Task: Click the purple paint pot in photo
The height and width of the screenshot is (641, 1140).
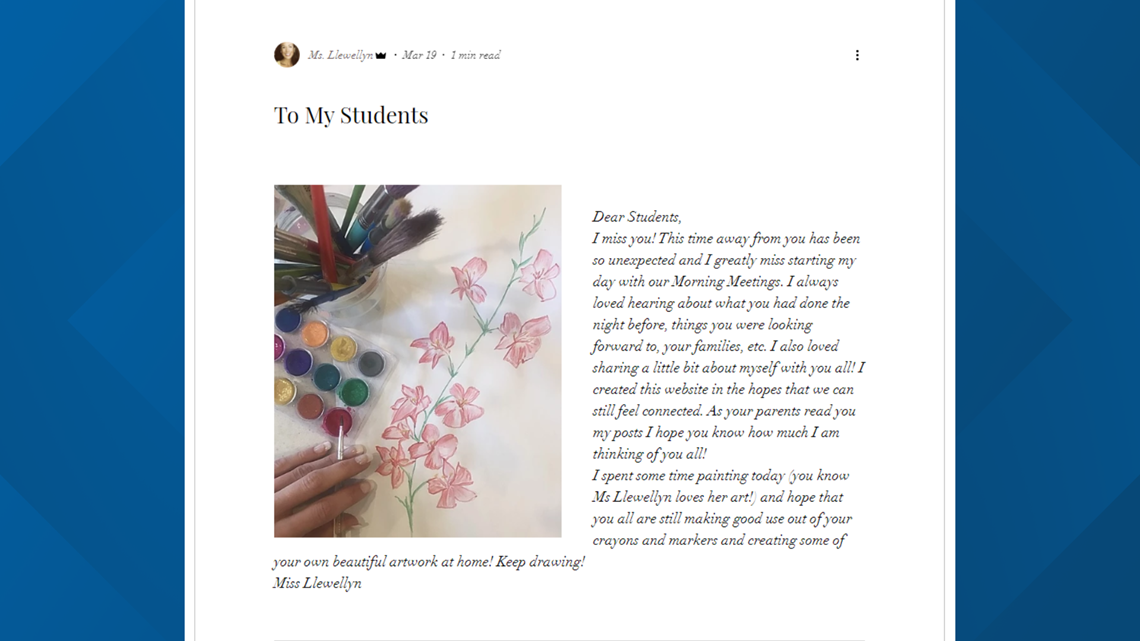Action: [x=298, y=360]
